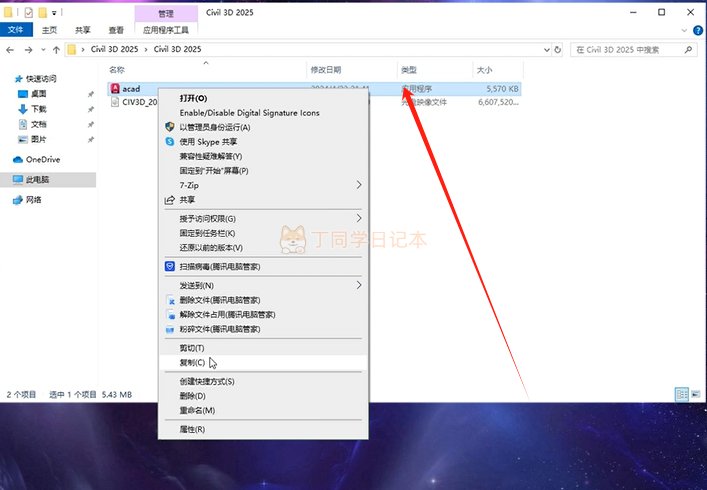The image size is (707, 490).
Task: Click first Civil 3D 2025 breadcrumb
Action: pyautogui.click(x=115, y=49)
